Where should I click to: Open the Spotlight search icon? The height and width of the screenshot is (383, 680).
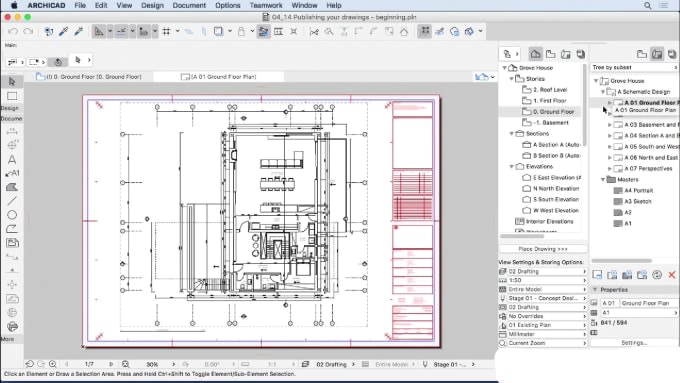(647, 6)
